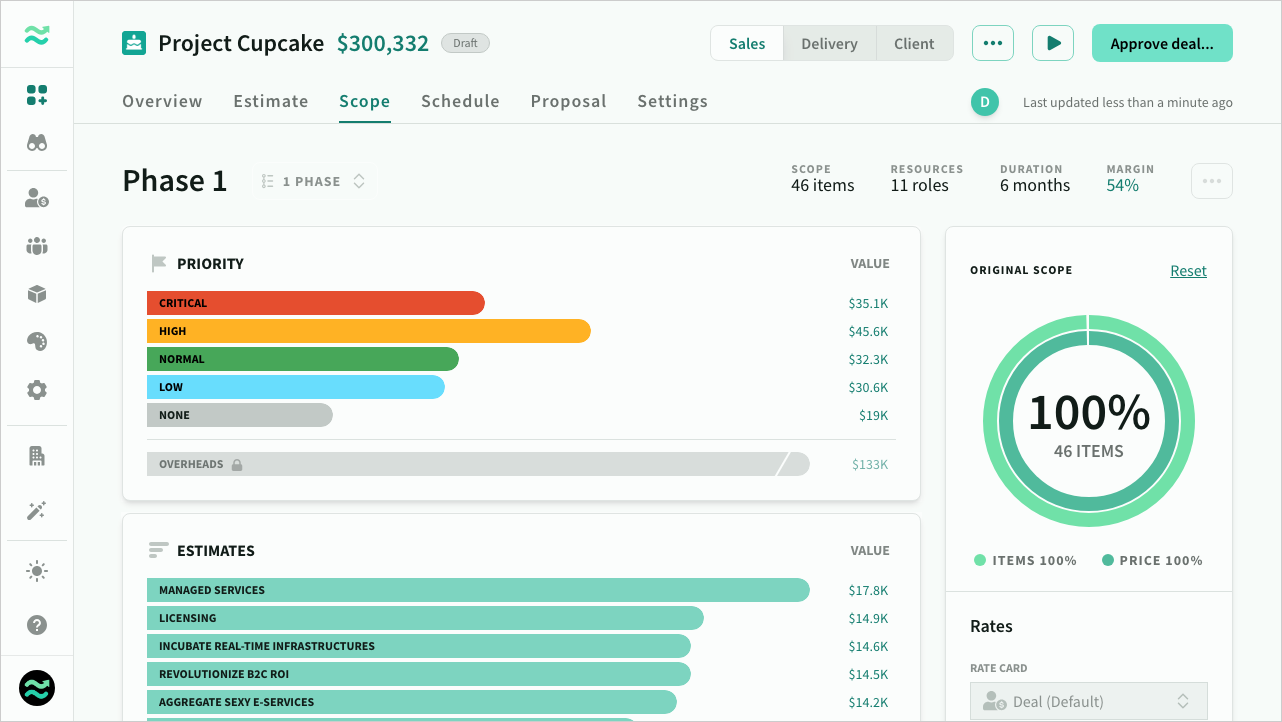Viewport: 1282px width, 722px height.
Task: Click the orange HIGH priority bar
Action: [368, 331]
